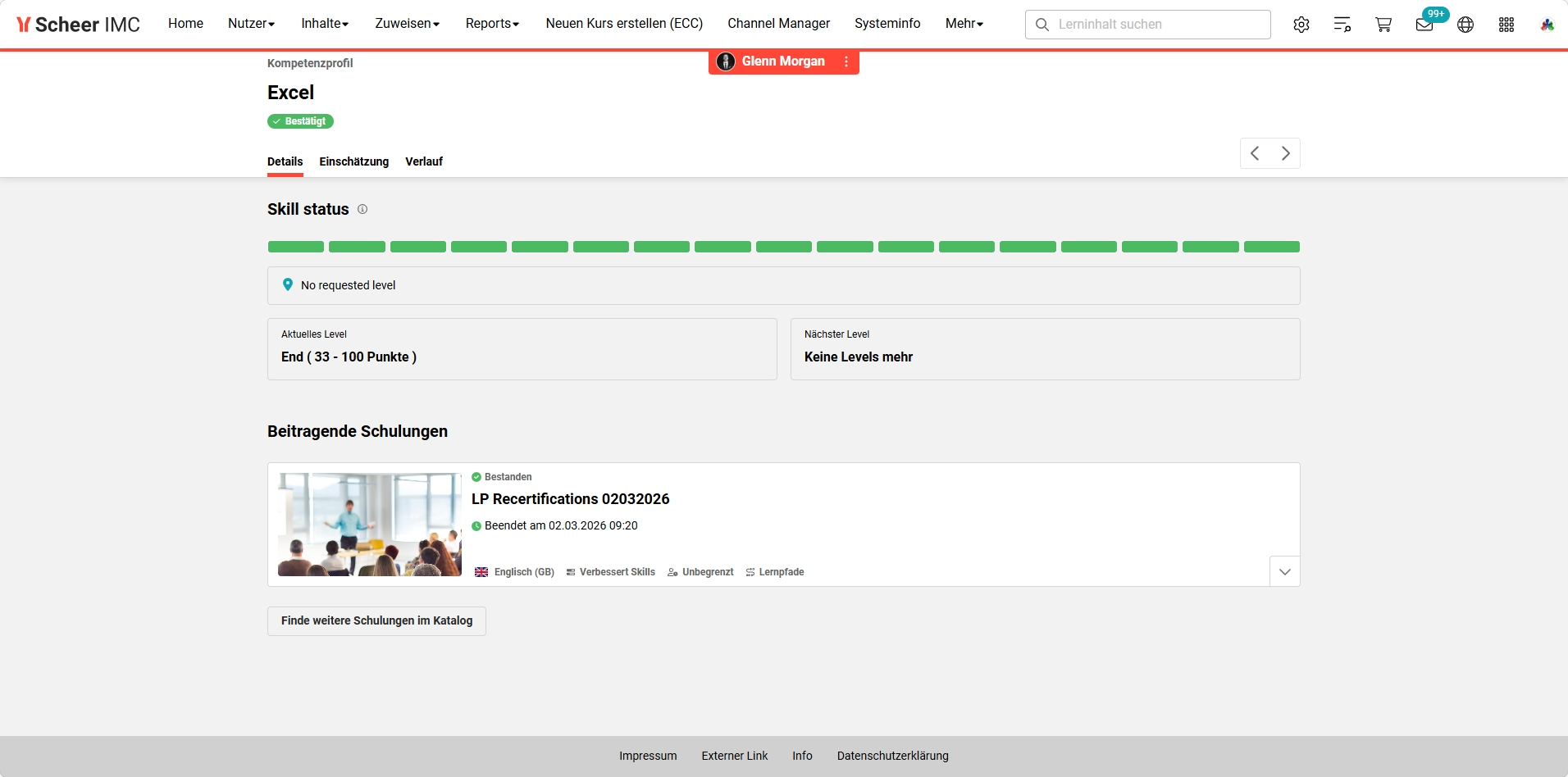Click the Beitragende Schulungen heading
The image size is (1568, 777).
click(x=358, y=431)
